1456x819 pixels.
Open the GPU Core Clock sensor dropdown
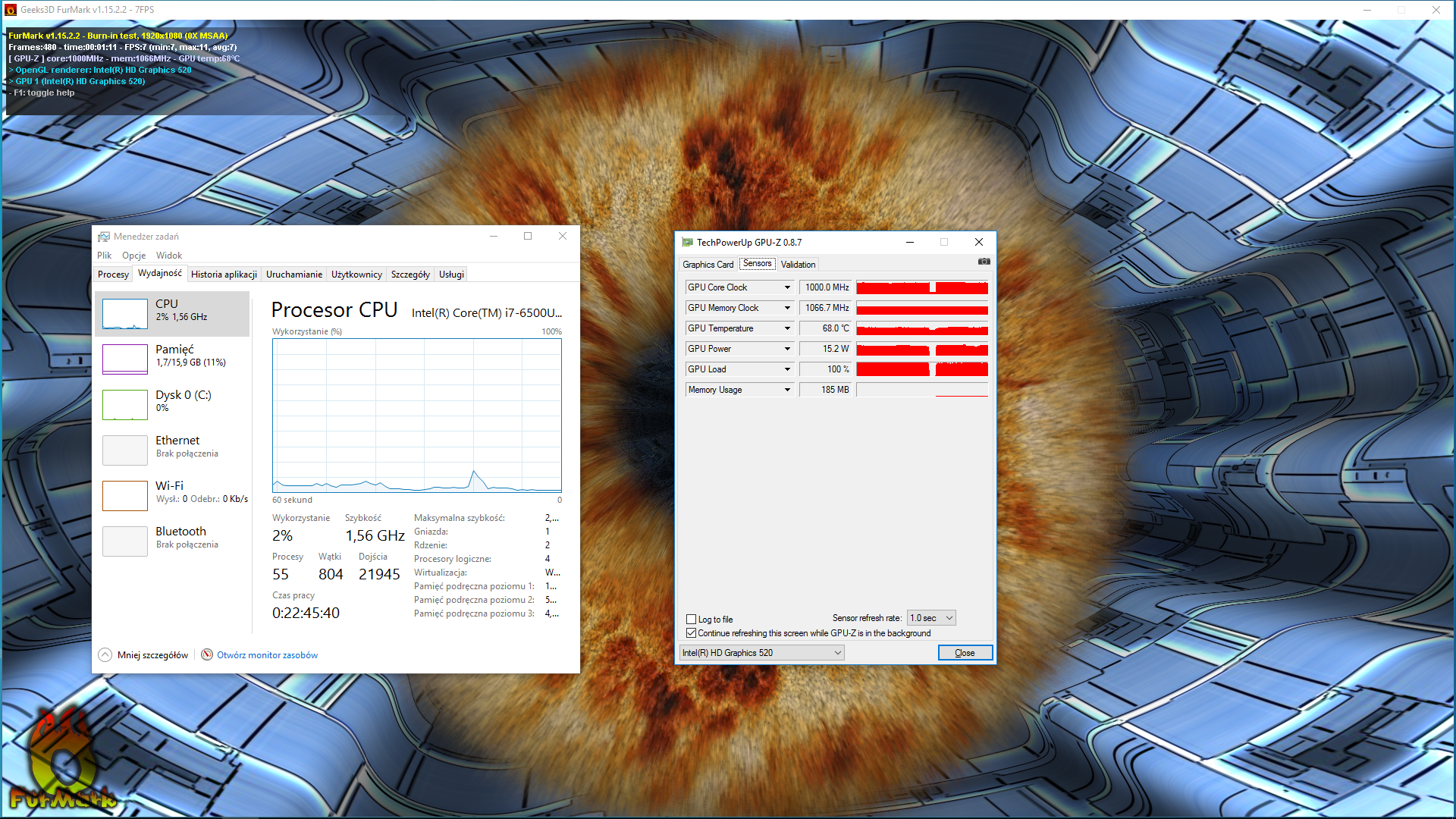(787, 287)
